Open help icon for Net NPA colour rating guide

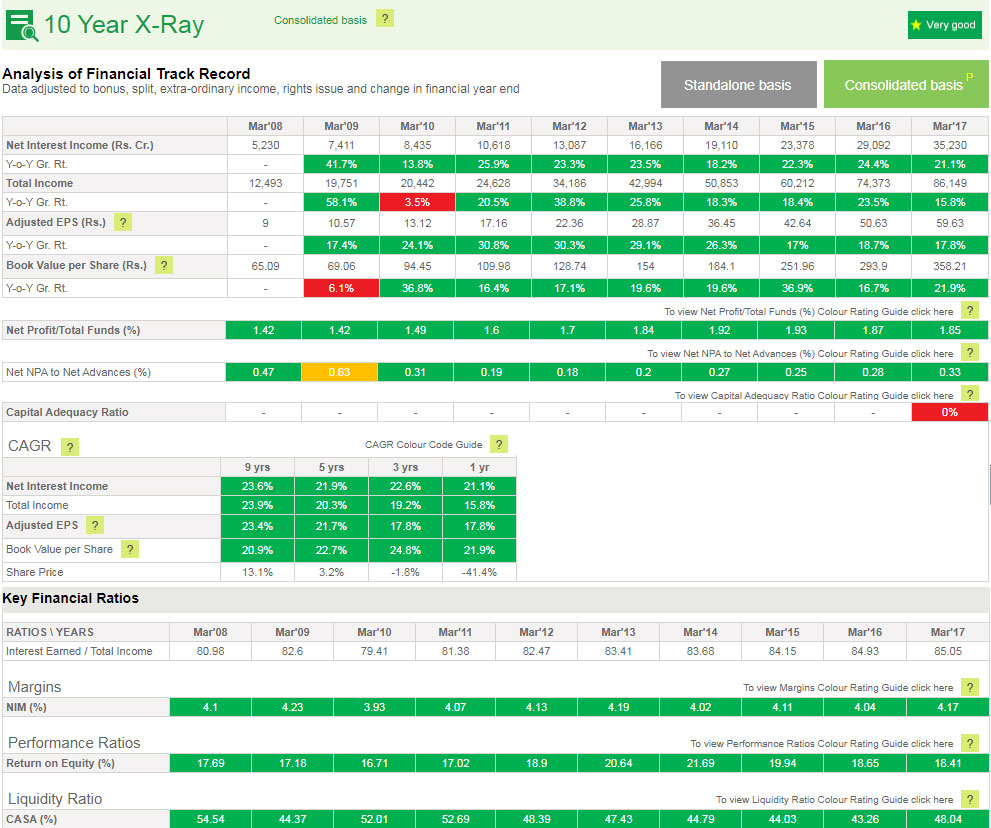tap(969, 353)
